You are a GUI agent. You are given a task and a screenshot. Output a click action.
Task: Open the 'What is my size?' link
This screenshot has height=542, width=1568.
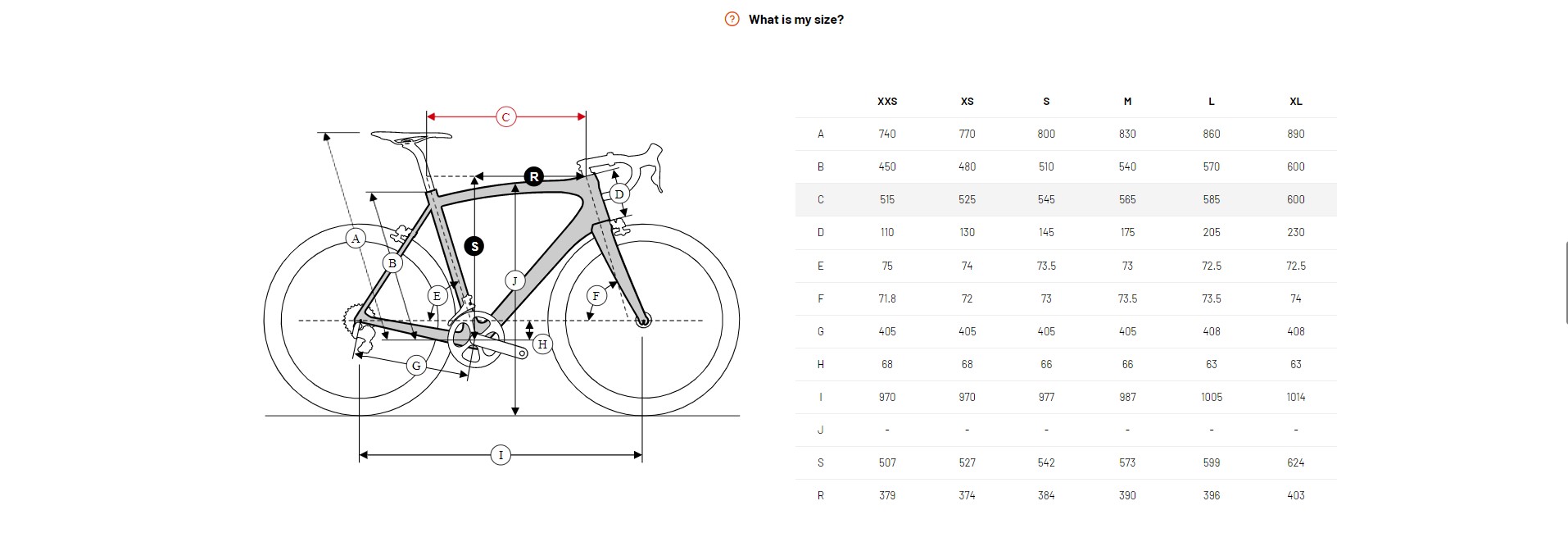tap(795, 20)
